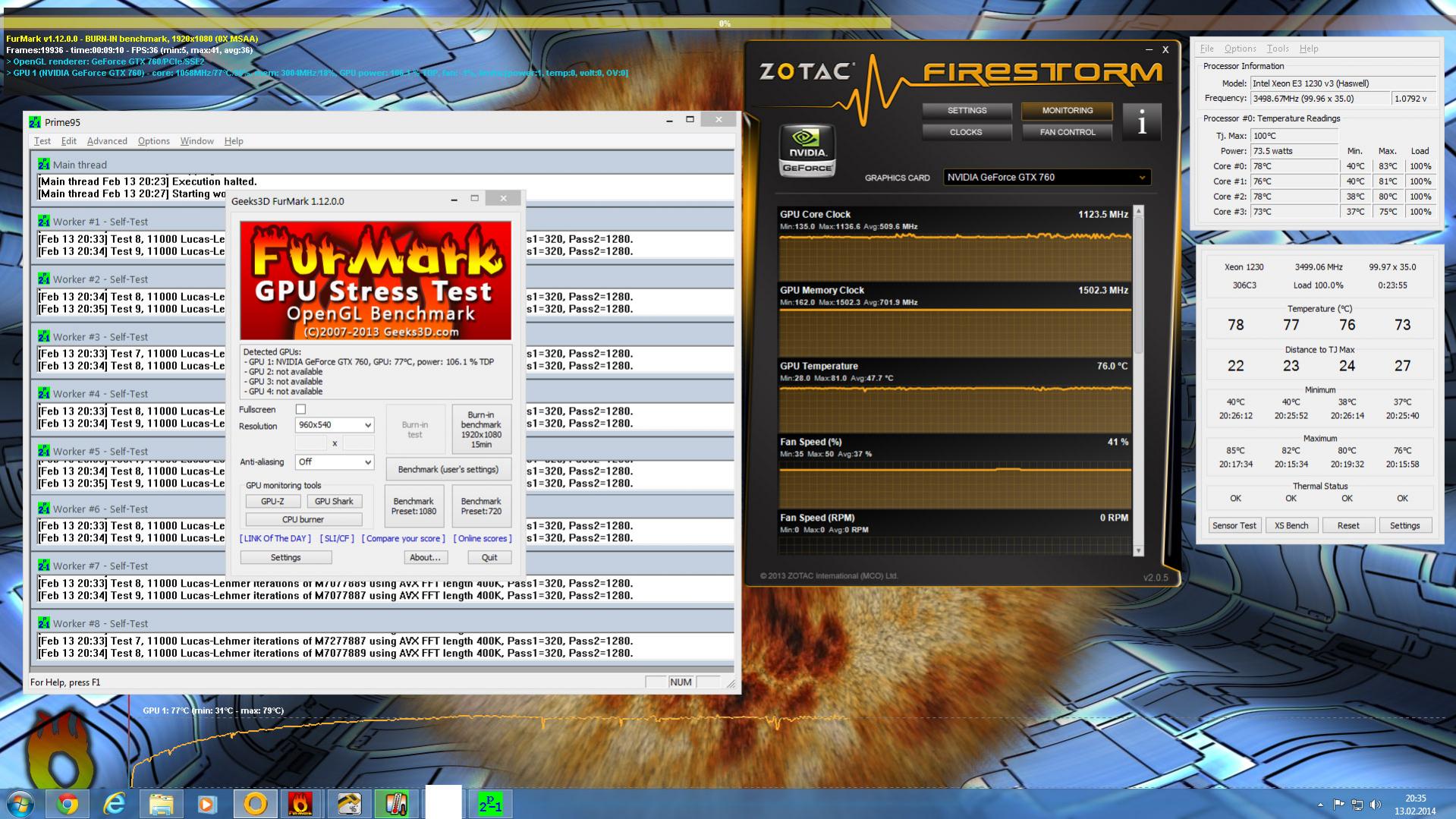The height and width of the screenshot is (819, 1456).
Task: Run XS Bench in the temperature monitor
Action: click(x=1291, y=525)
